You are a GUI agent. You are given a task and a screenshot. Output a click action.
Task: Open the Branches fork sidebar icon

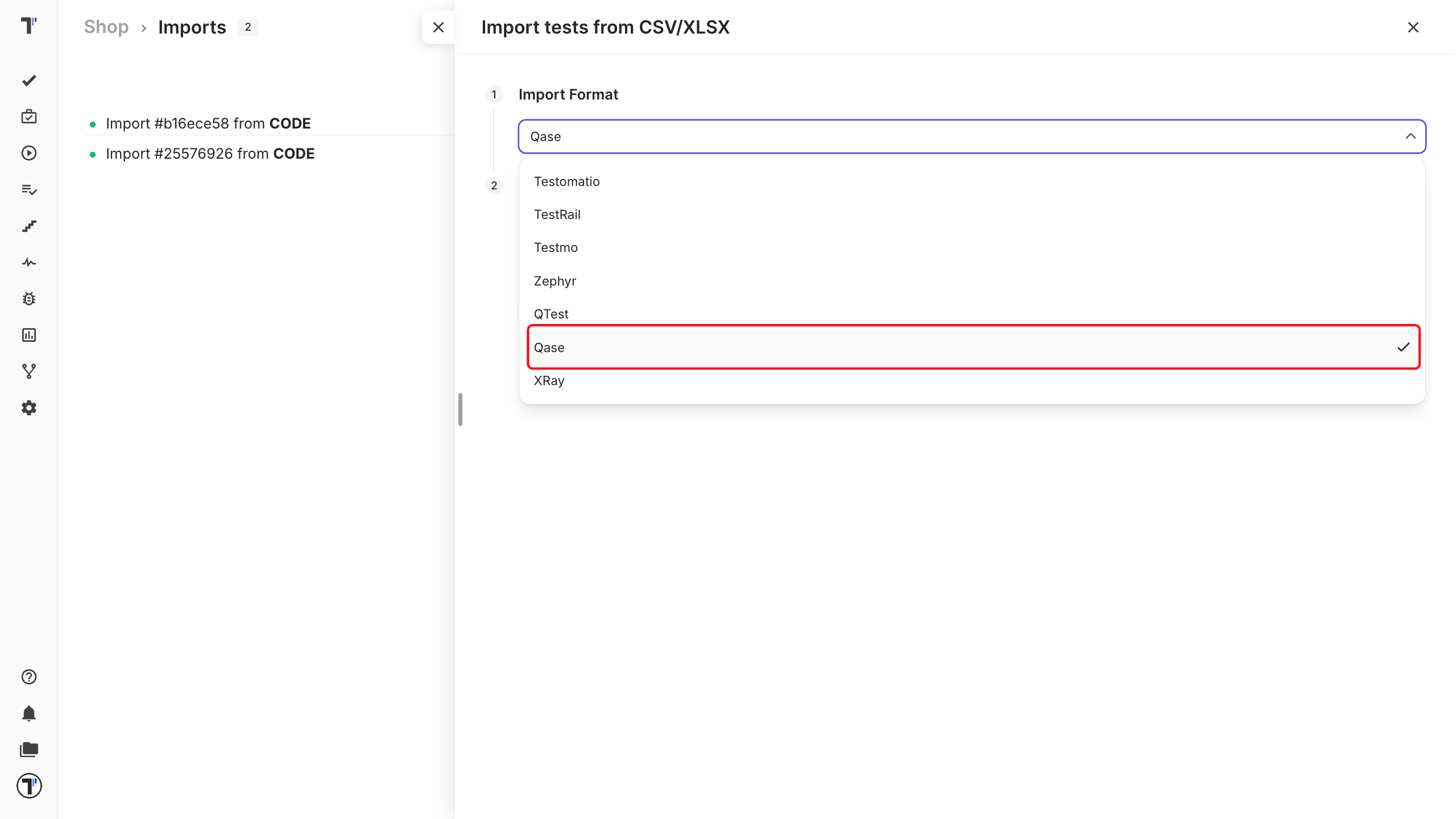(x=29, y=371)
